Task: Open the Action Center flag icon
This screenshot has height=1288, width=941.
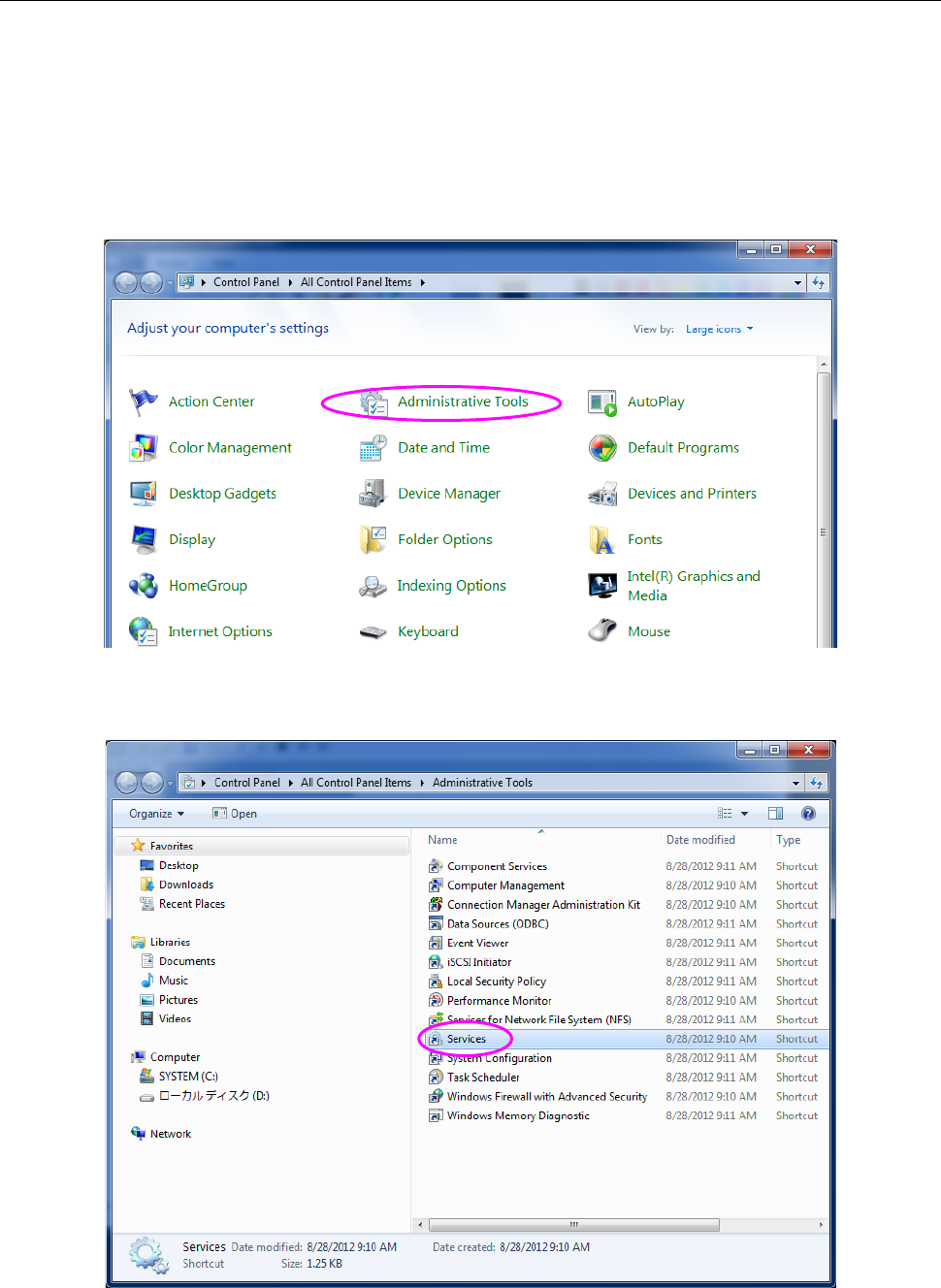Action: coord(144,402)
